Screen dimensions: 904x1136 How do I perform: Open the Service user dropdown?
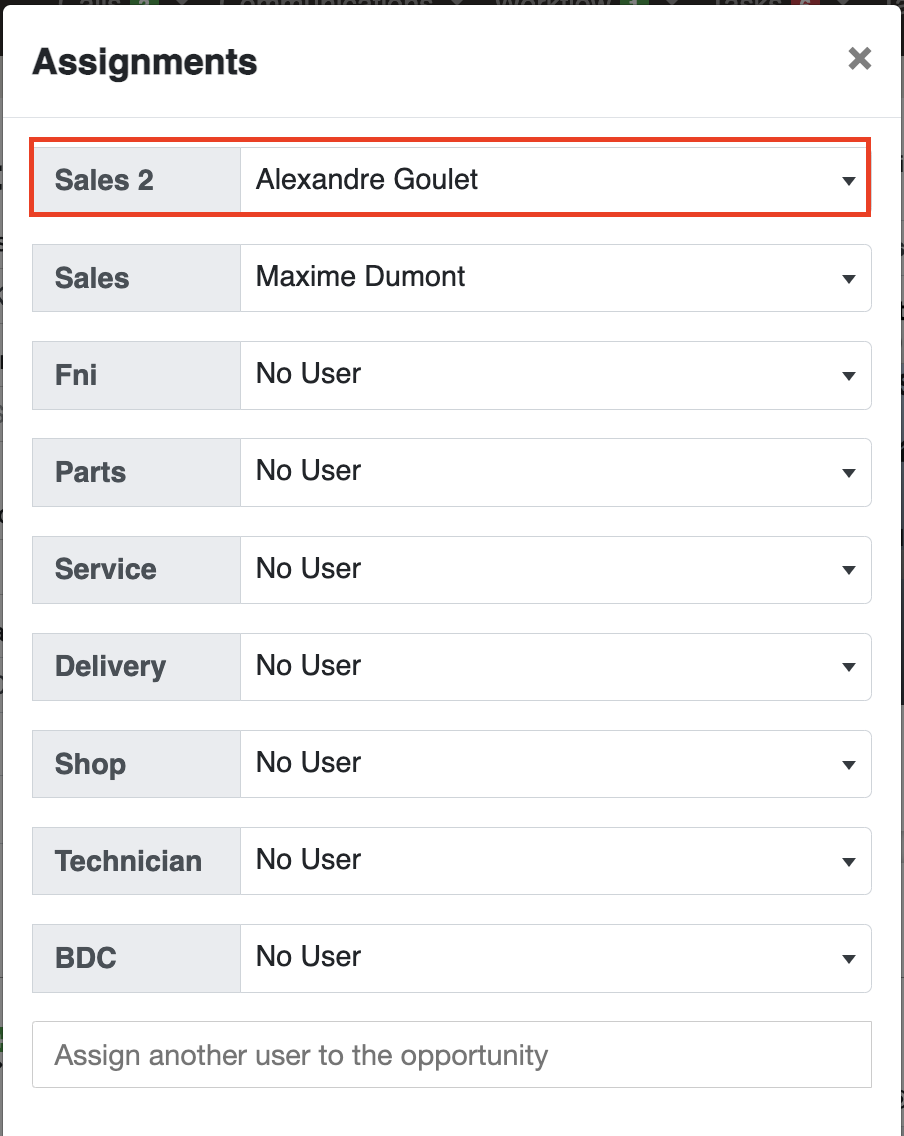(x=556, y=569)
